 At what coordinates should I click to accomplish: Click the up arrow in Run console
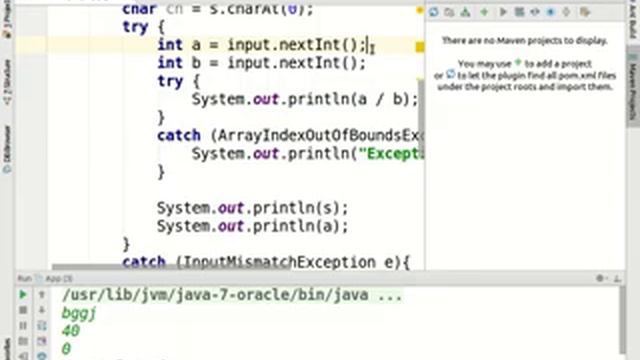(42, 294)
